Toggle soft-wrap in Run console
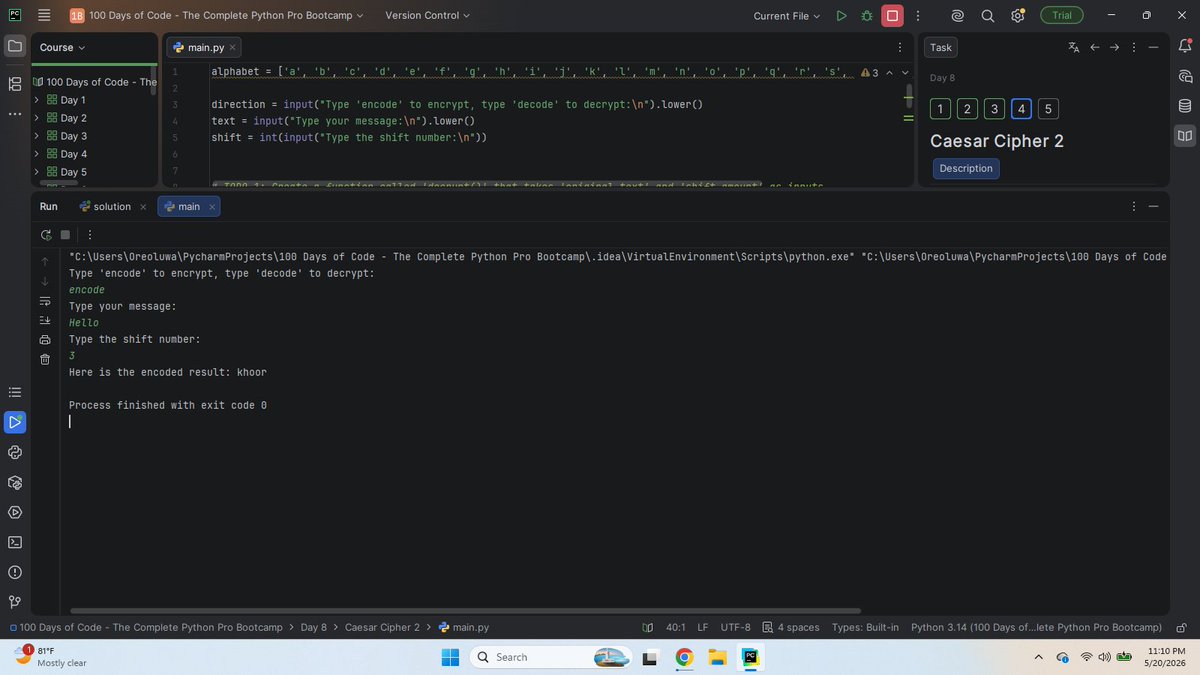Screen dimensions: 1200x675 pos(45,301)
